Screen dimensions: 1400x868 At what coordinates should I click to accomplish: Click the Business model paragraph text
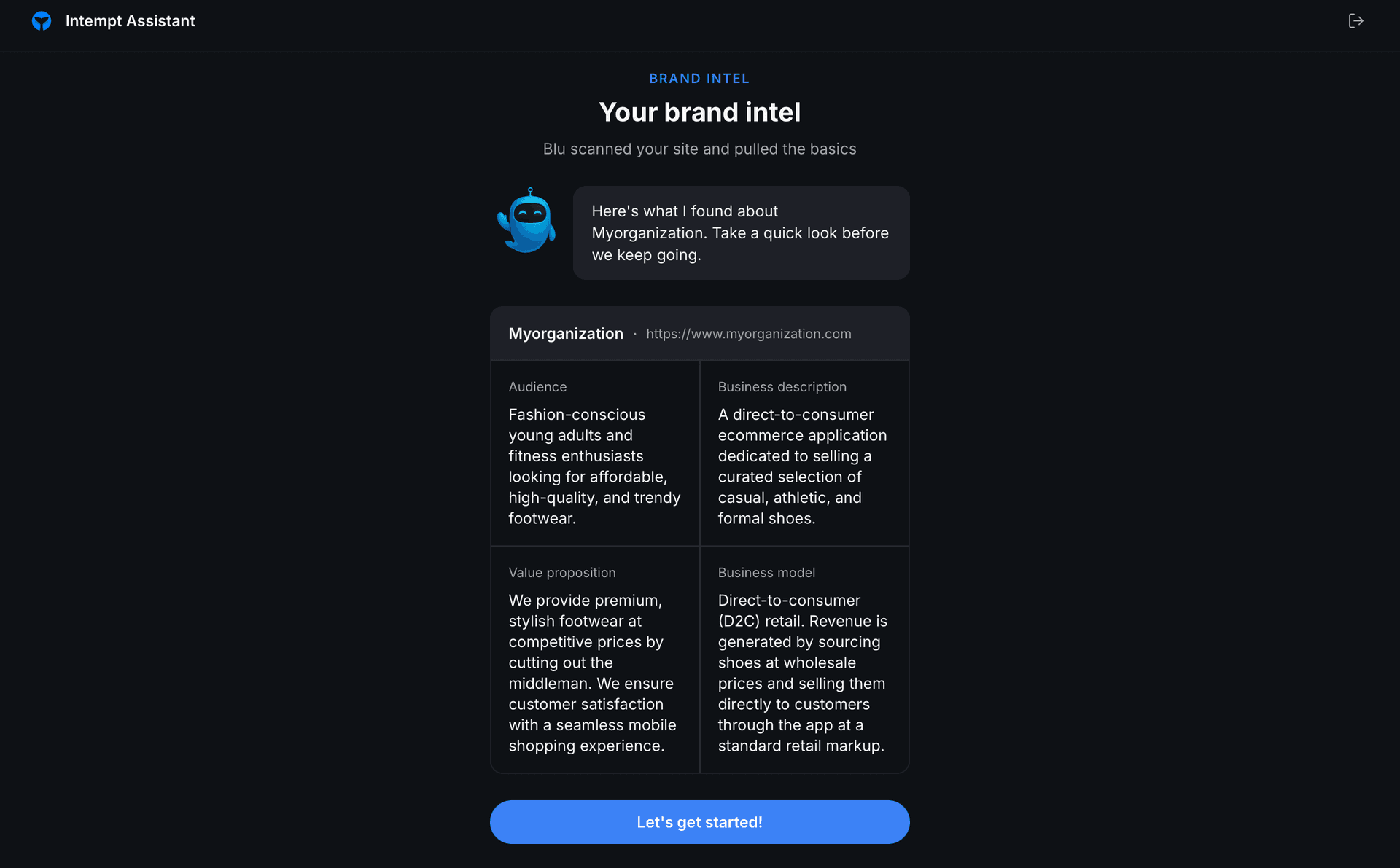coord(802,673)
